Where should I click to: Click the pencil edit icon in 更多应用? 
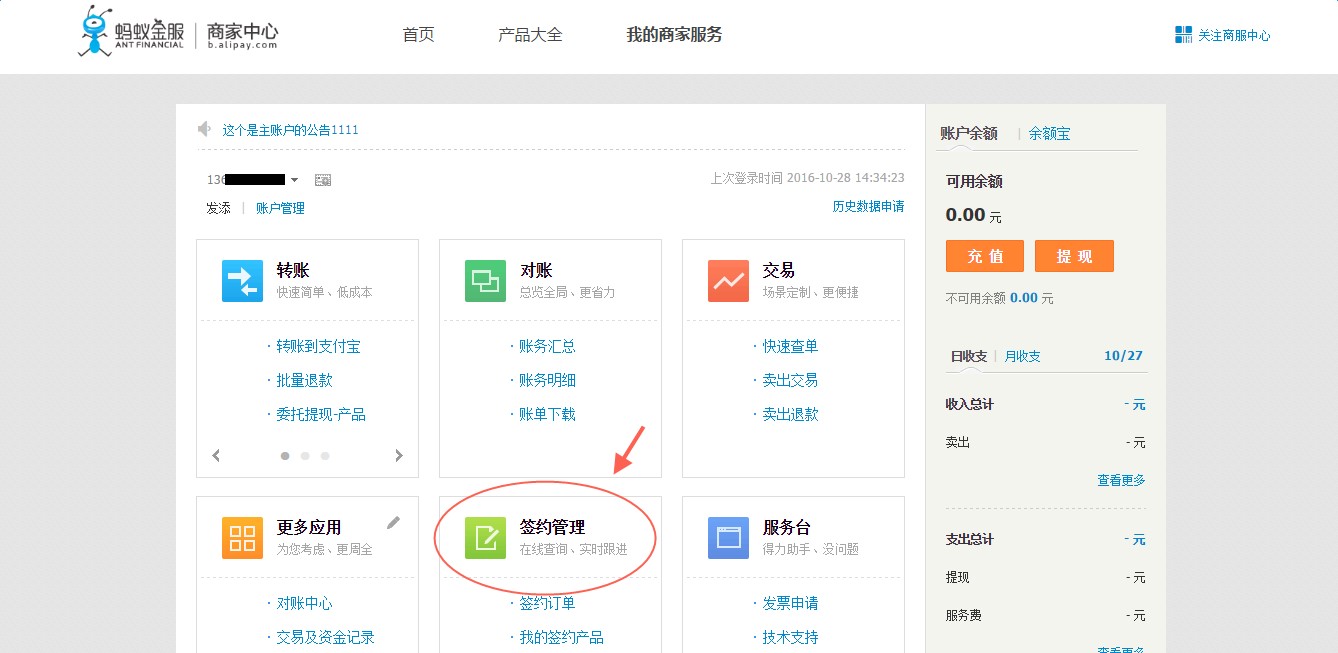pos(394,522)
